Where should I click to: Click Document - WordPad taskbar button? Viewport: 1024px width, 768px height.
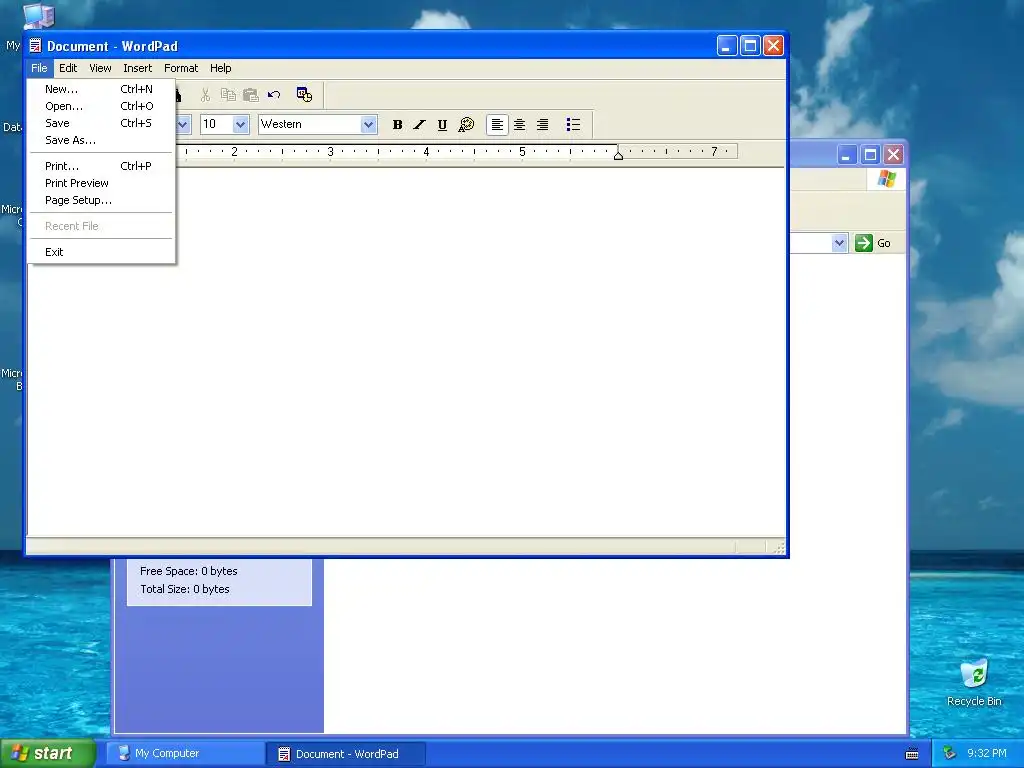(x=346, y=754)
